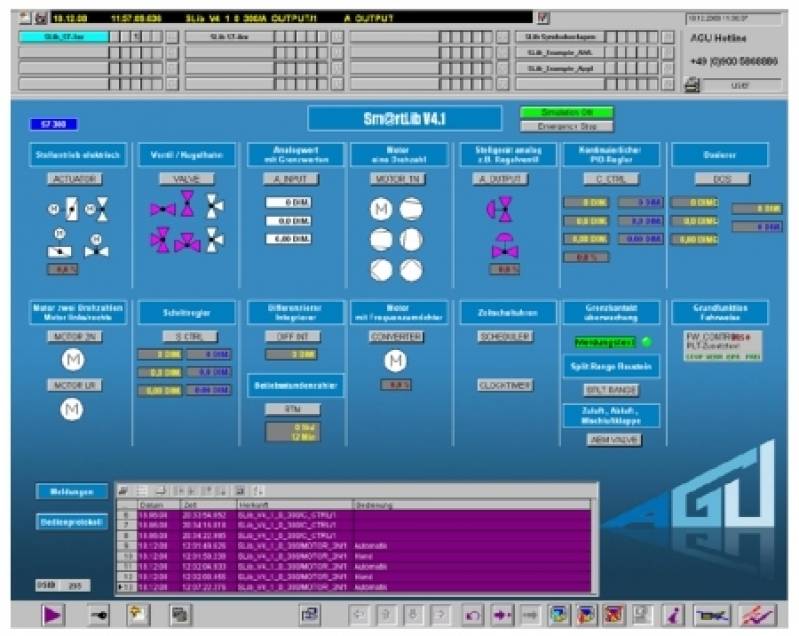Click the Zeit column header
The height and width of the screenshot is (636, 799).
208,505
